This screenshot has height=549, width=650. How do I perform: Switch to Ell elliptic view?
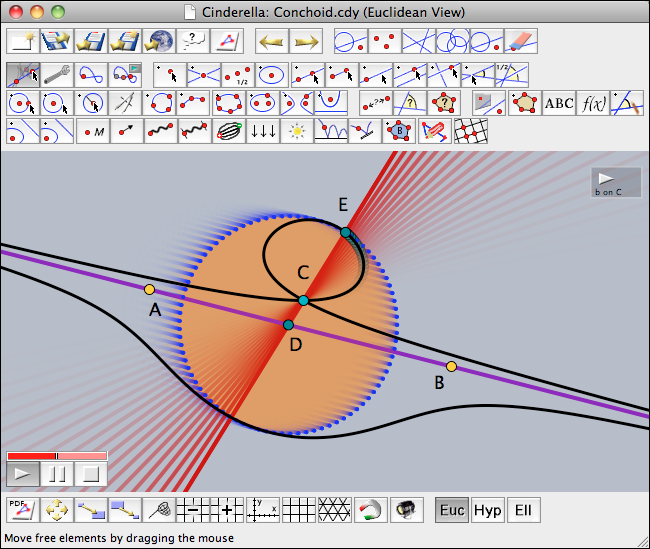(524, 510)
